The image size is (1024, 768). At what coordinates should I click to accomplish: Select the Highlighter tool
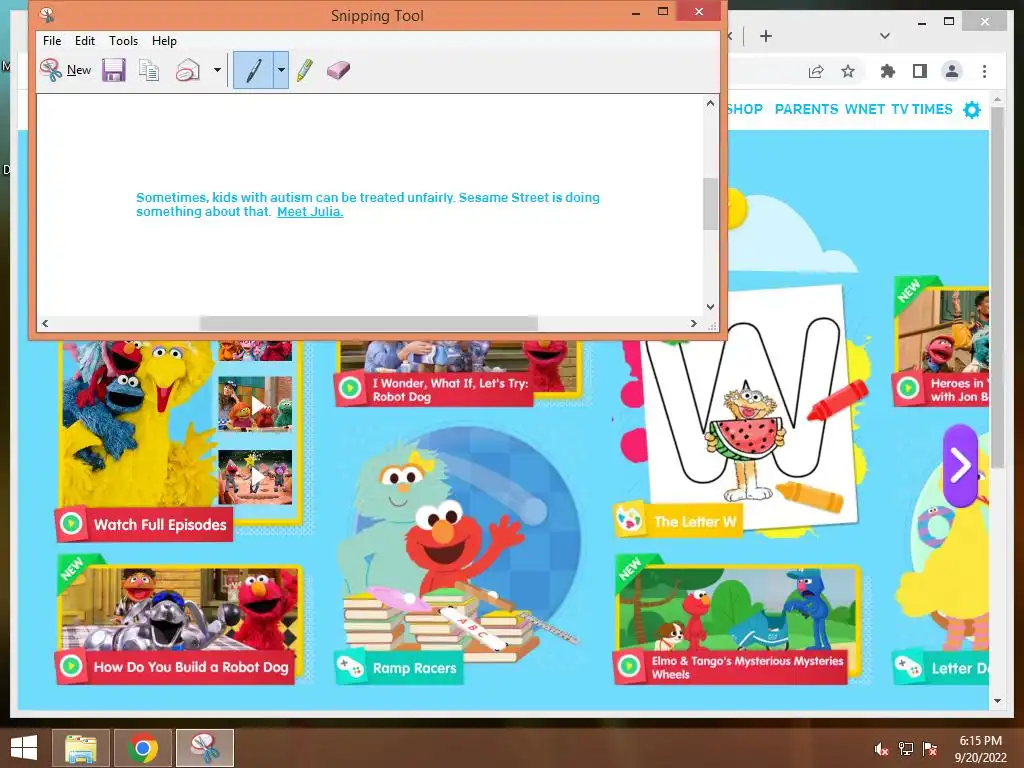point(304,70)
